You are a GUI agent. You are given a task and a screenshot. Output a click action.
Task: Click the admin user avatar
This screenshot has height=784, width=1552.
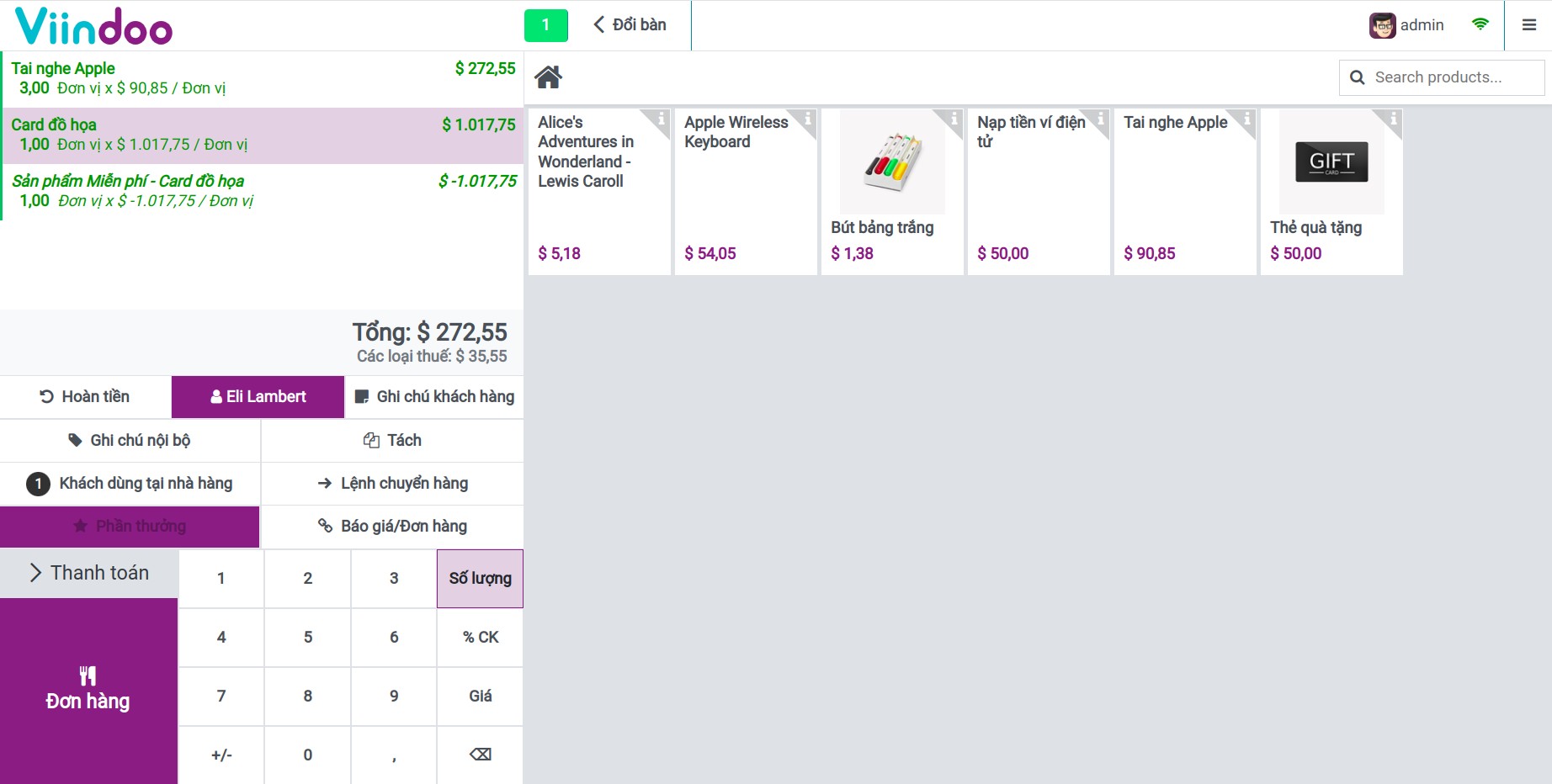coord(1382,25)
